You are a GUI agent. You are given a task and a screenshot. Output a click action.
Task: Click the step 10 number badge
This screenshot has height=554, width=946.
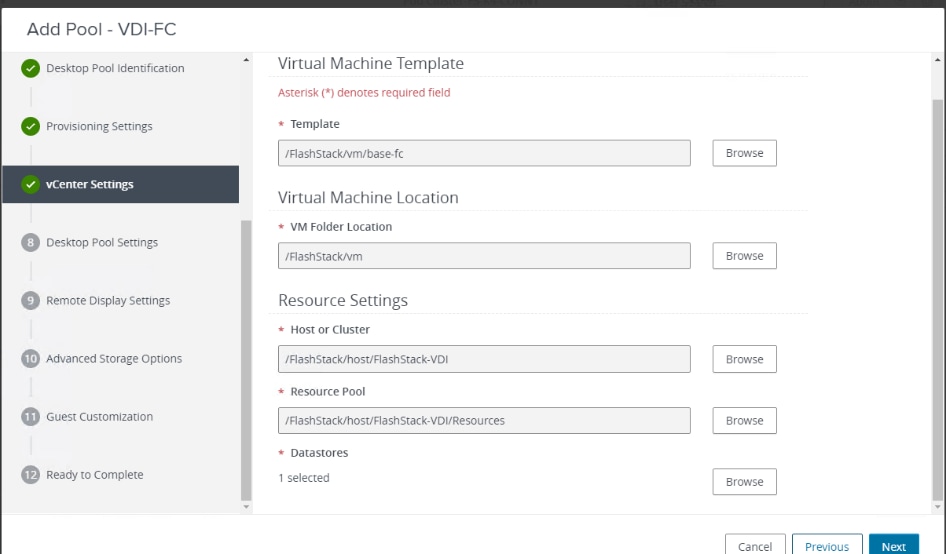(31, 359)
